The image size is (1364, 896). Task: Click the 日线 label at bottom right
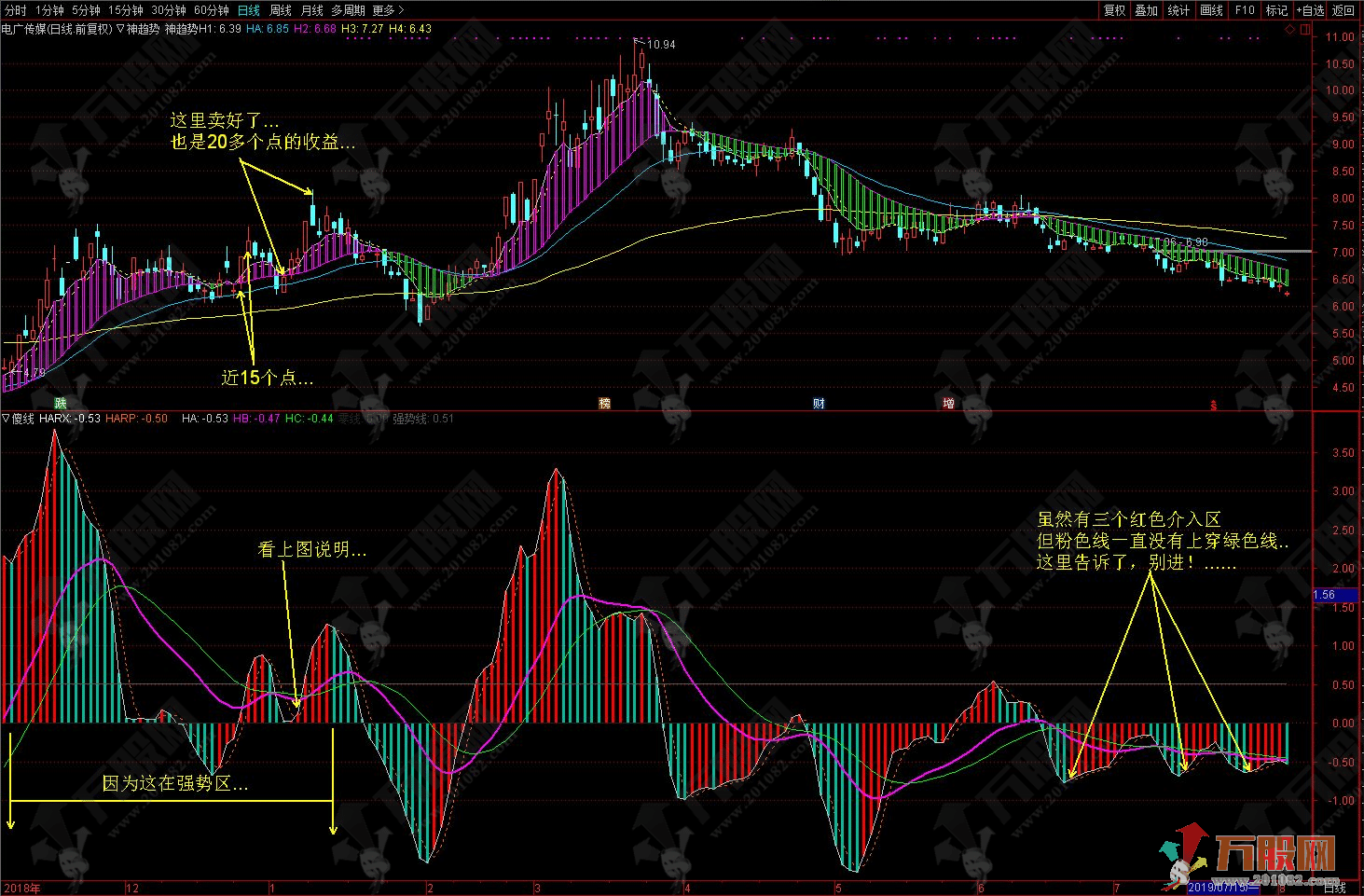pos(1336,887)
